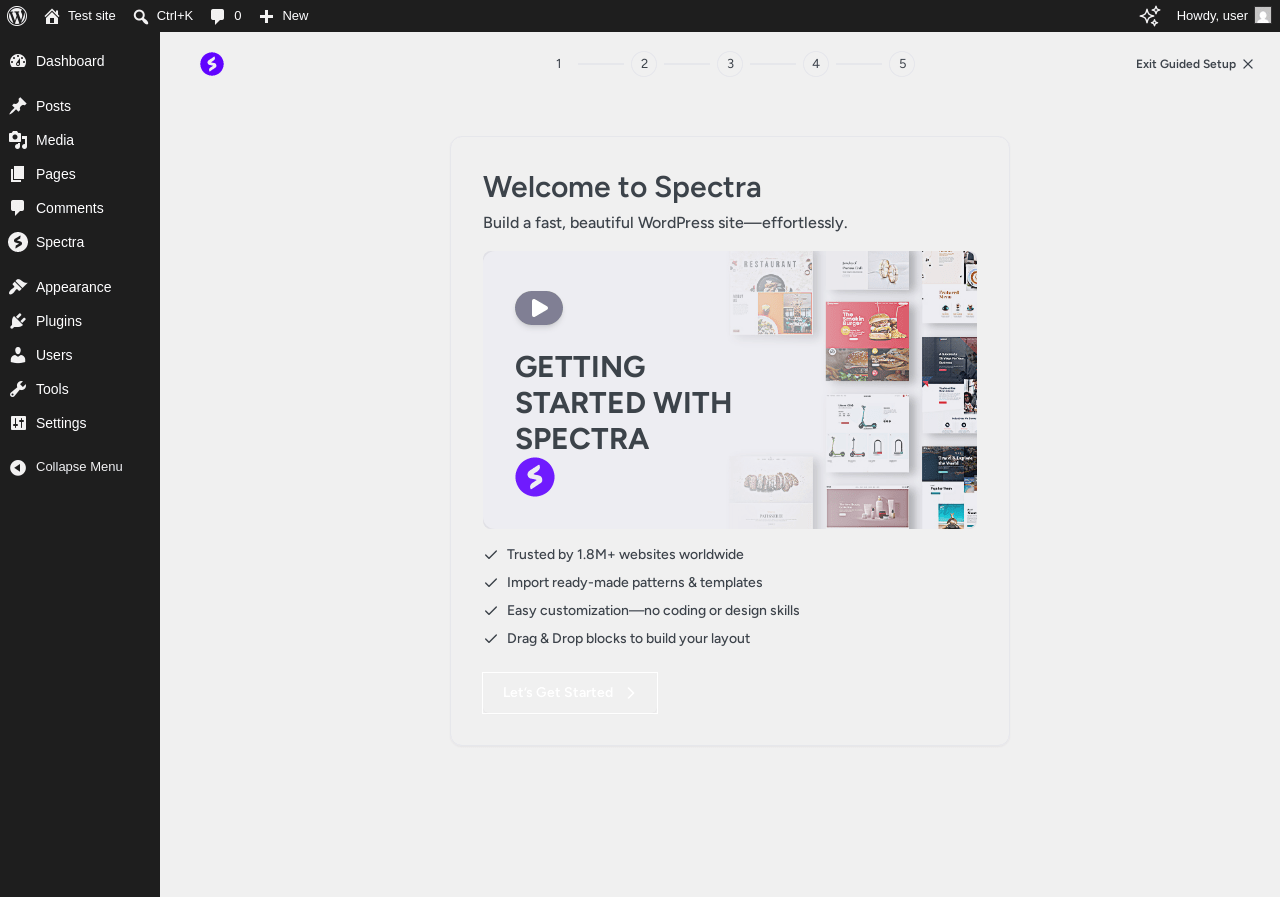Click the Dashboard gauge icon
The image size is (1280, 897).
coord(18,61)
